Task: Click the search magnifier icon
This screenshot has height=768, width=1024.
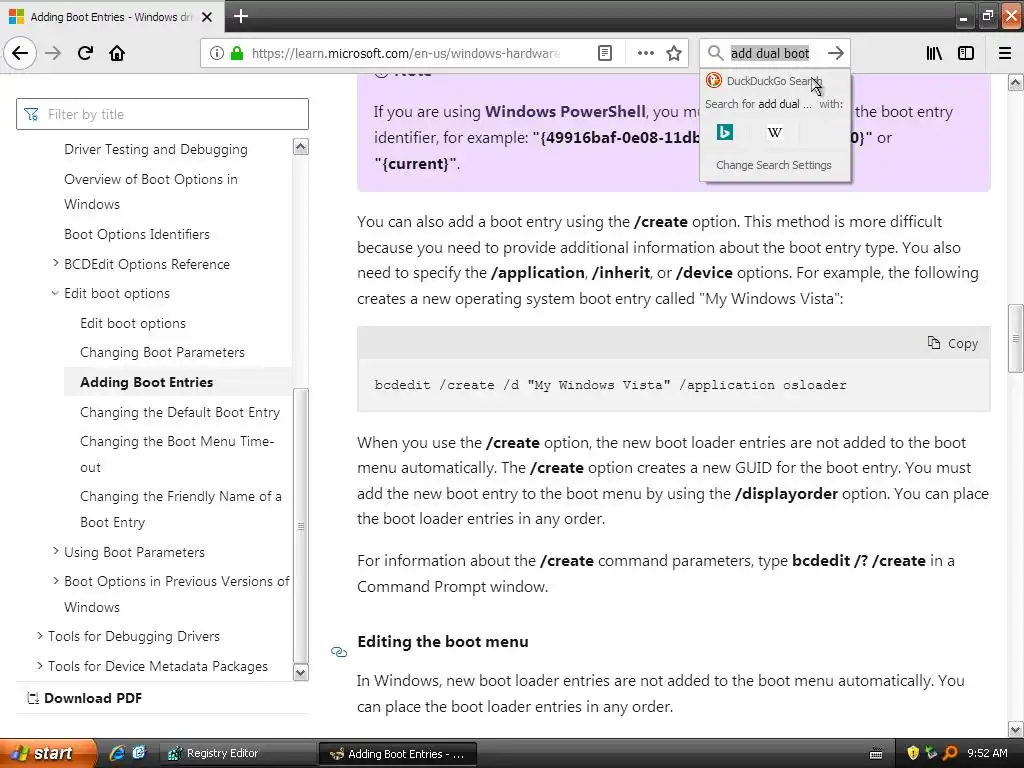Action: point(716,53)
